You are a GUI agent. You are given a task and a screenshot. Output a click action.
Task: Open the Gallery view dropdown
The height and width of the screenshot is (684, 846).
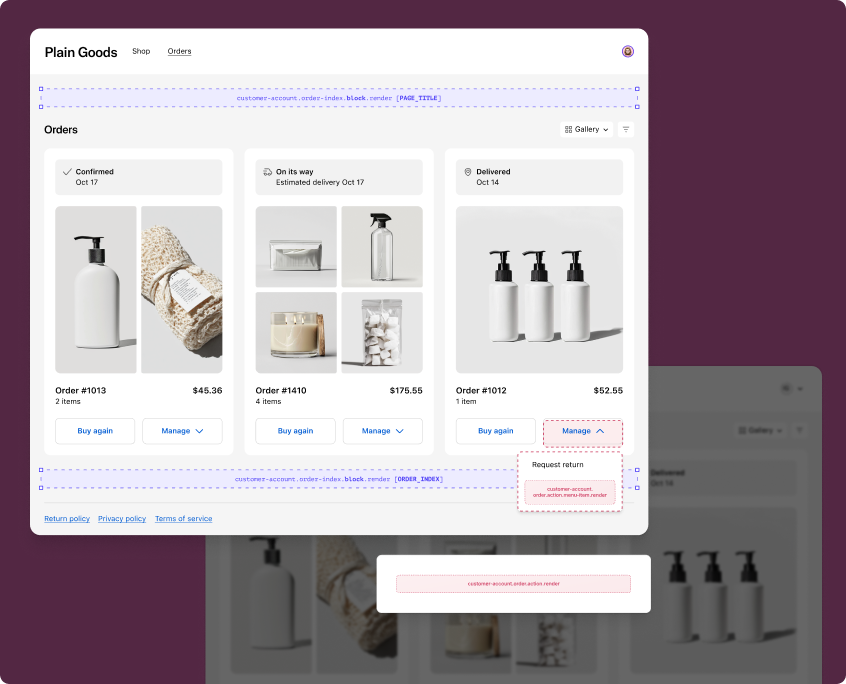pos(586,129)
